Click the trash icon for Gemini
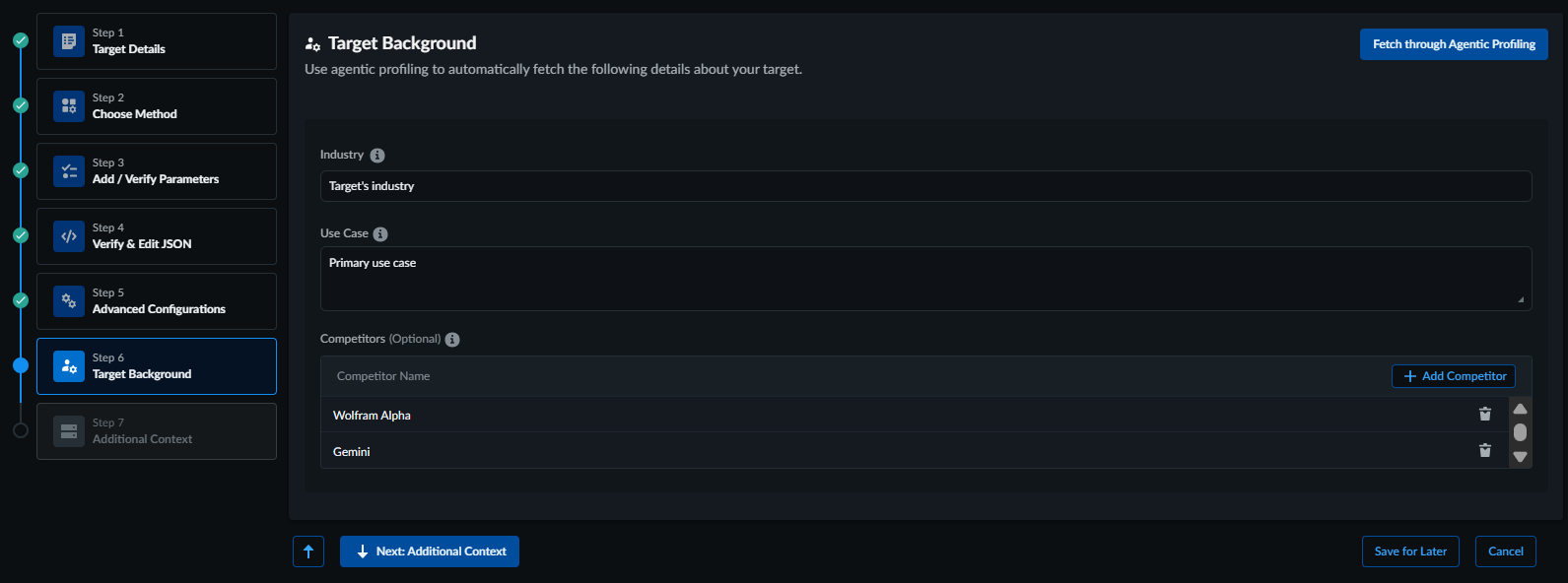The width and height of the screenshot is (1568, 583). (1484, 451)
